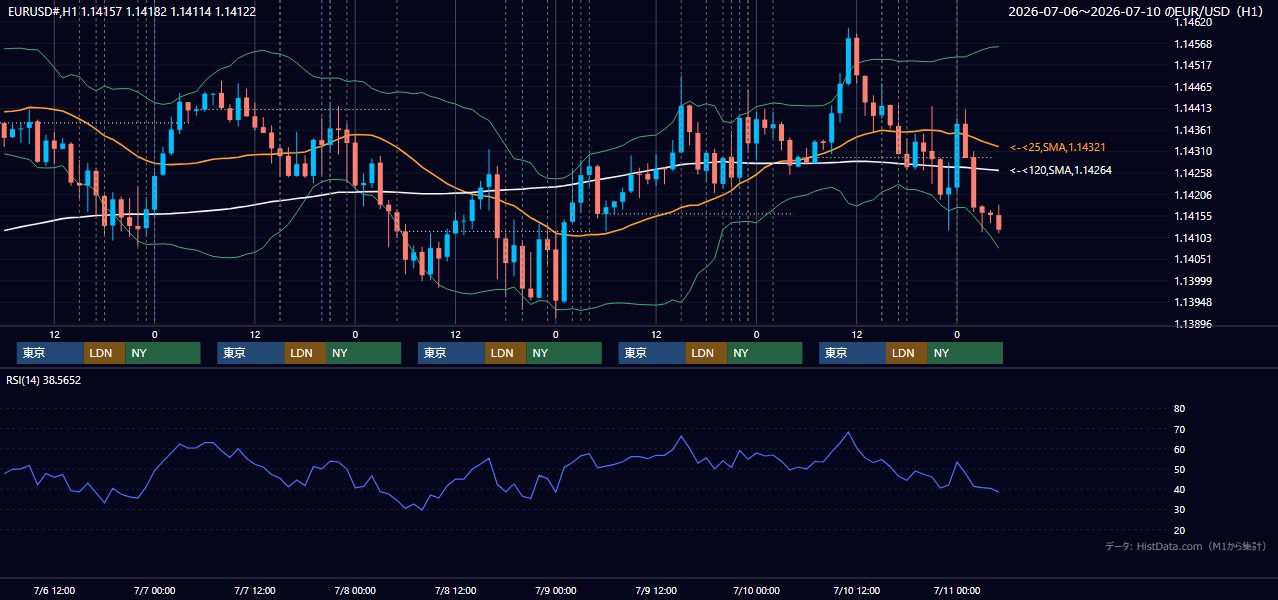Select the 7/7 00:00 time axis label

[154, 590]
